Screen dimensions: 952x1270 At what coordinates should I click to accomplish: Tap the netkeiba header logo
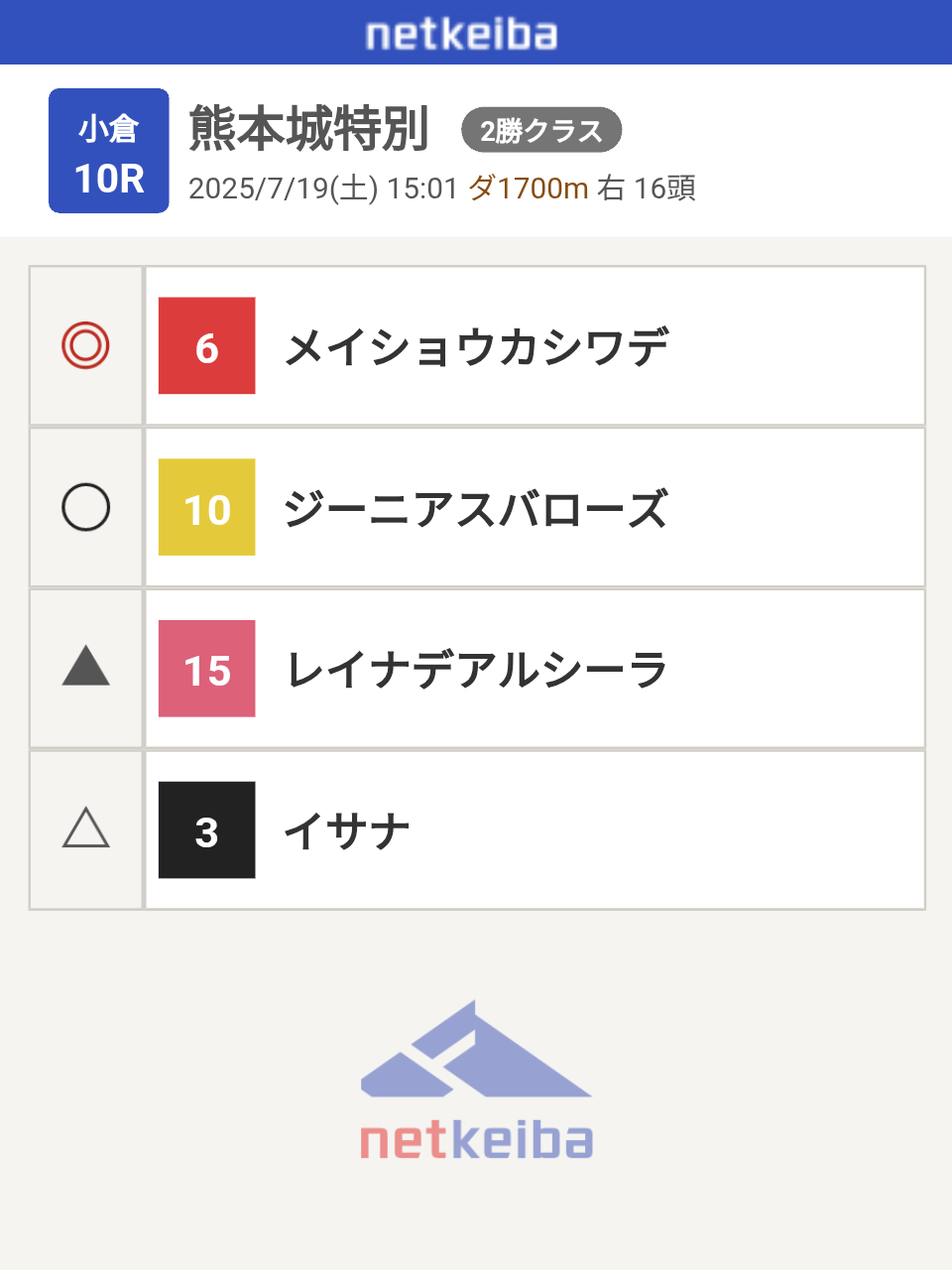tap(461, 34)
